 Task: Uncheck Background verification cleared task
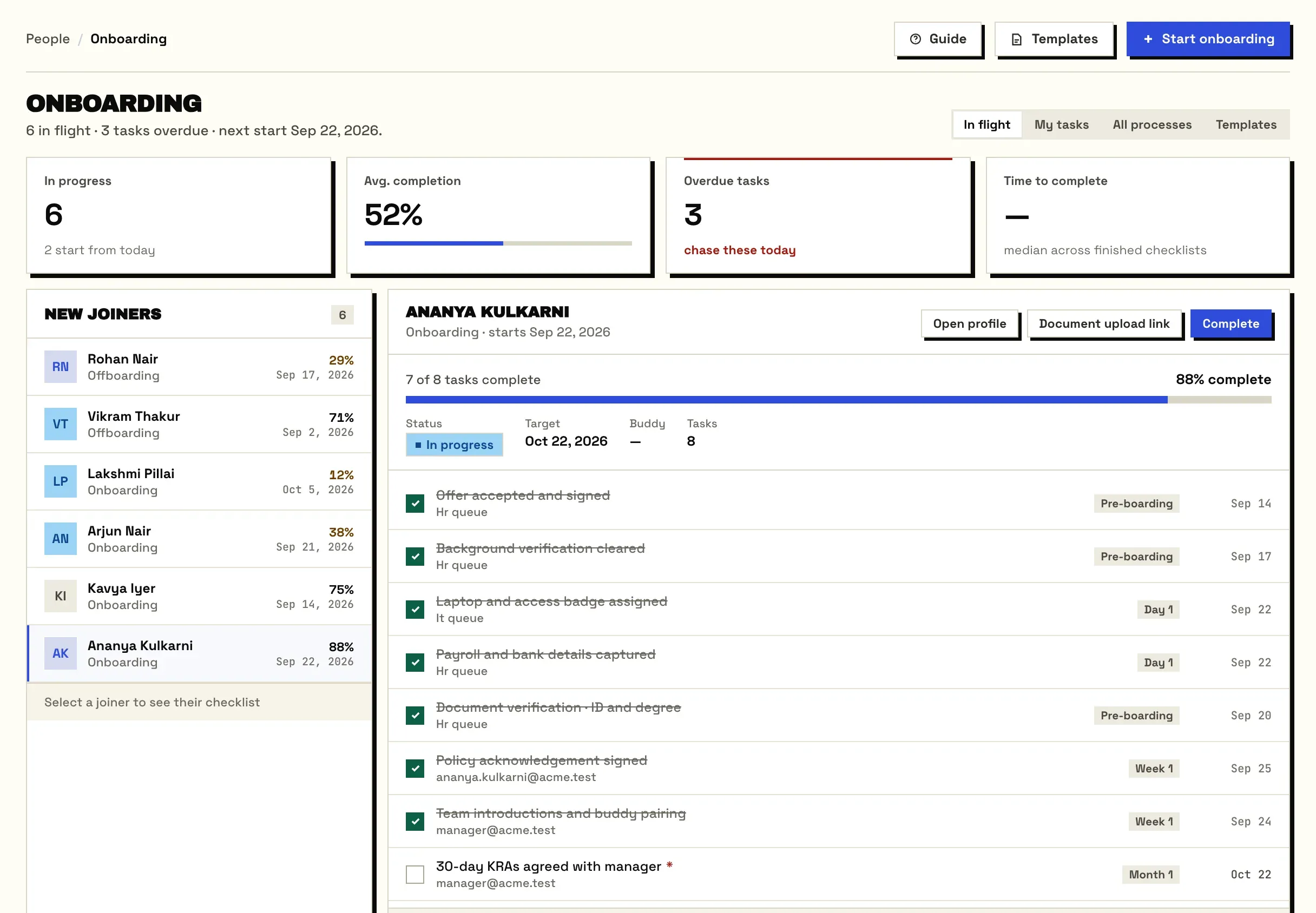pos(415,556)
